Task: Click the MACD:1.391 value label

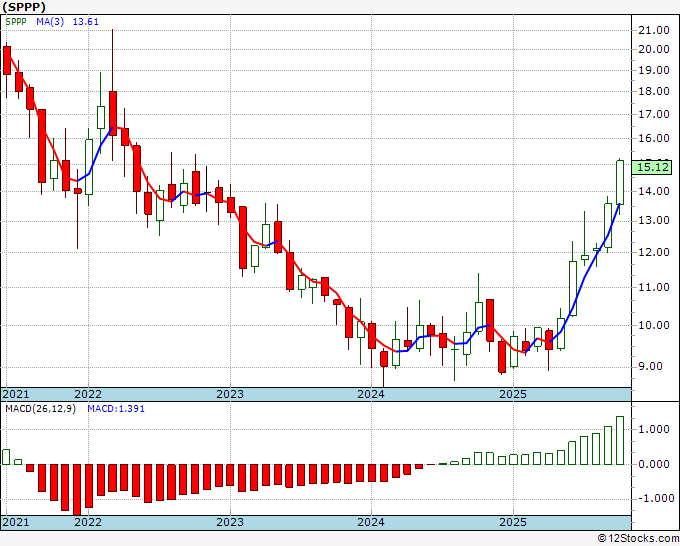Action: 116,409
